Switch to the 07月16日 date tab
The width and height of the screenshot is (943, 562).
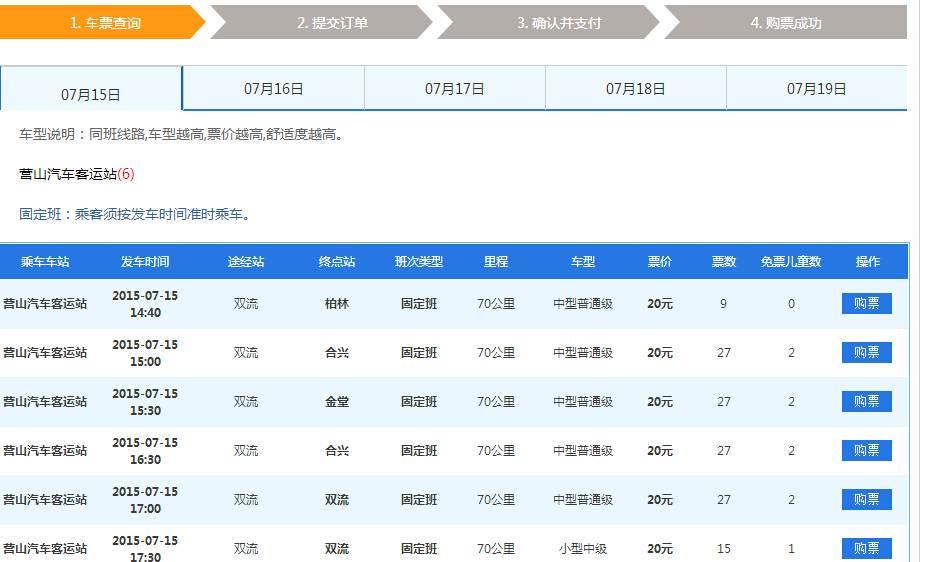[273, 89]
